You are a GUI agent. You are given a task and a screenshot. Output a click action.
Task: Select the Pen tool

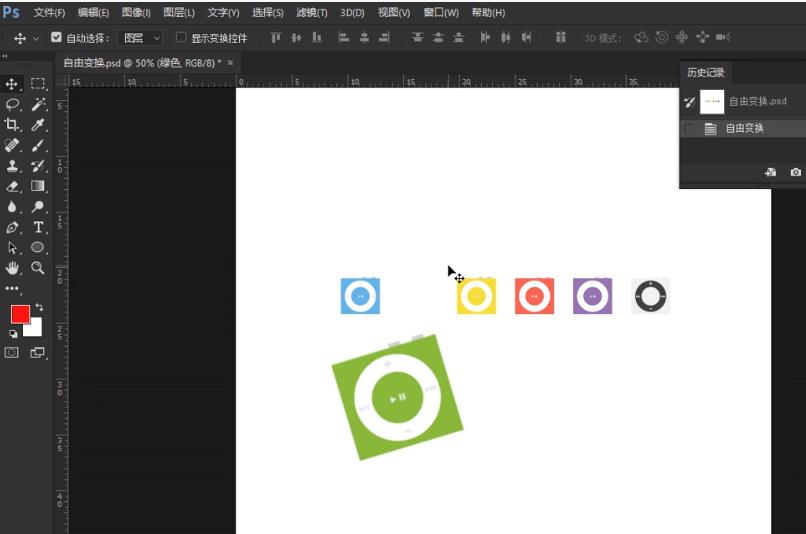click(12, 227)
